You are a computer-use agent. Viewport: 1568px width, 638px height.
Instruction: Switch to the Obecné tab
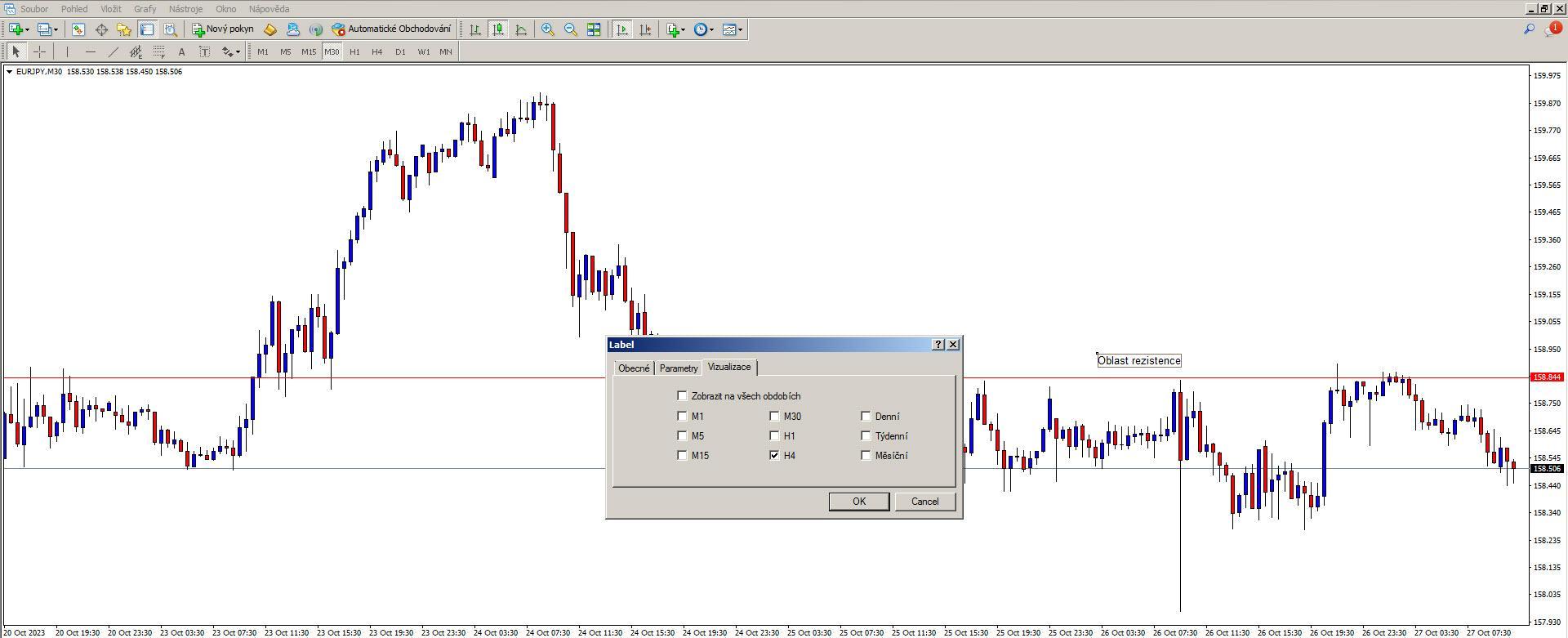pyautogui.click(x=634, y=368)
